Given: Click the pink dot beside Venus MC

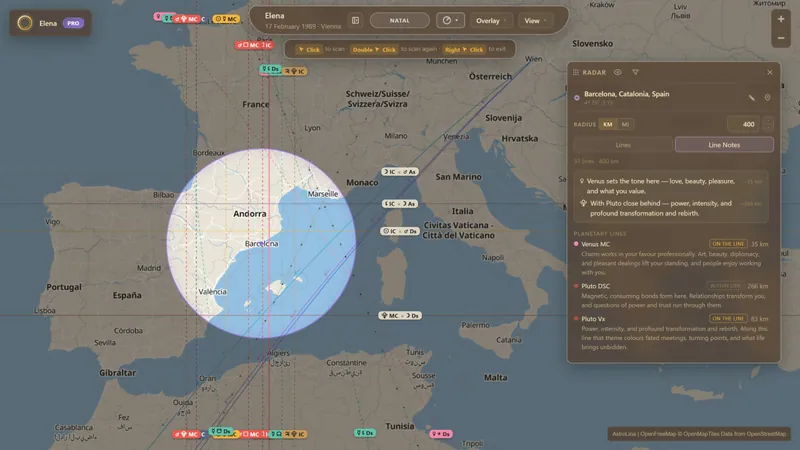Looking at the screenshot, I should pyautogui.click(x=576, y=244).
